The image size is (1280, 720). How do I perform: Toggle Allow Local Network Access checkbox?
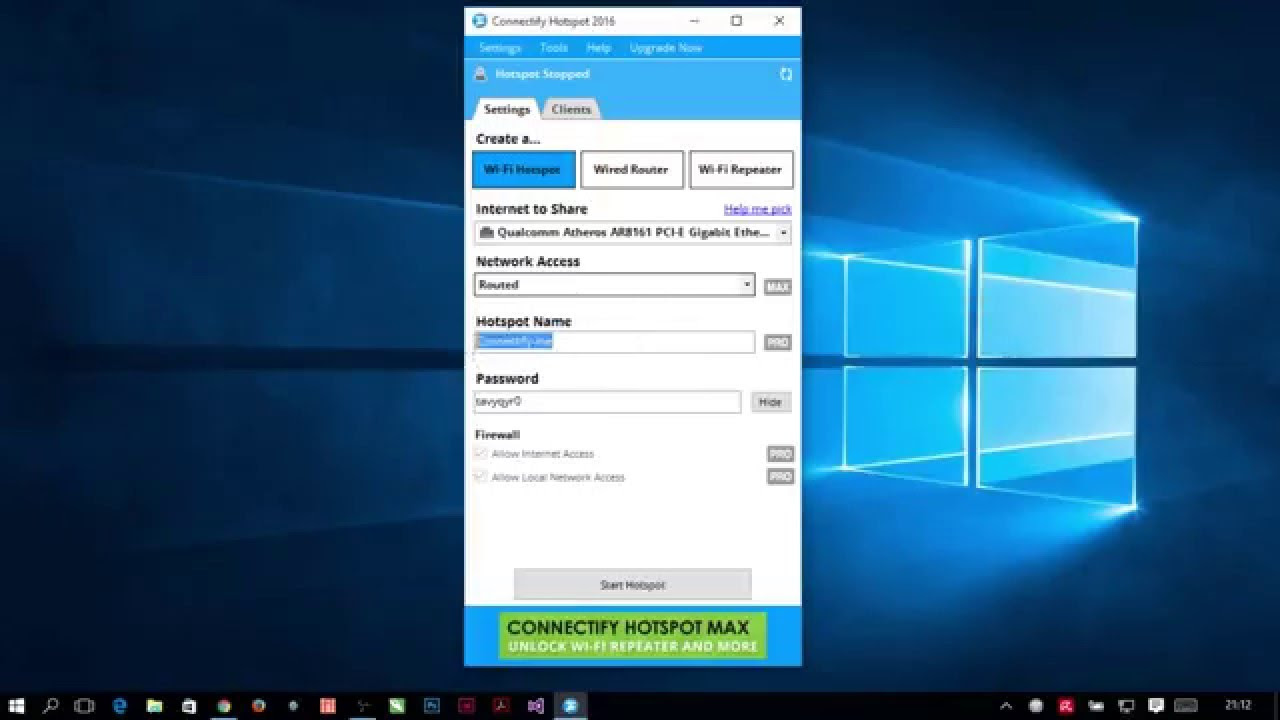coord(481,477)
